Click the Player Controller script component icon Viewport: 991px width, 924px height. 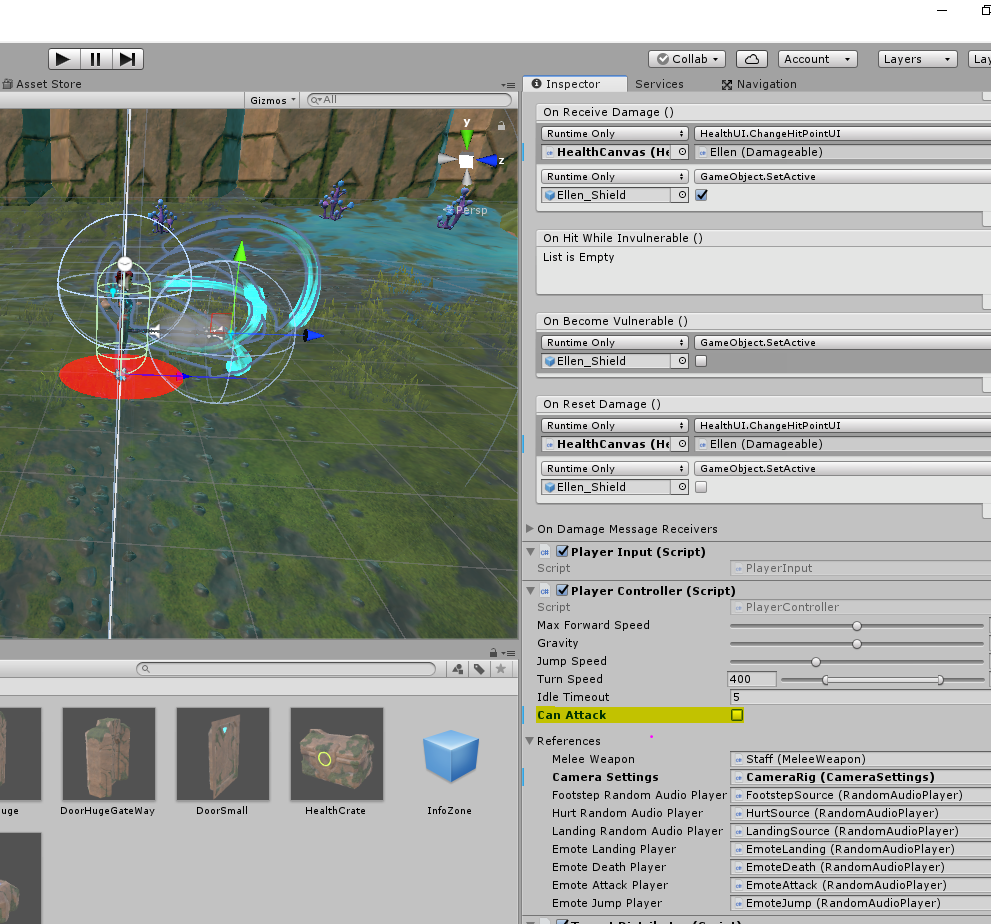coord(545,592)
